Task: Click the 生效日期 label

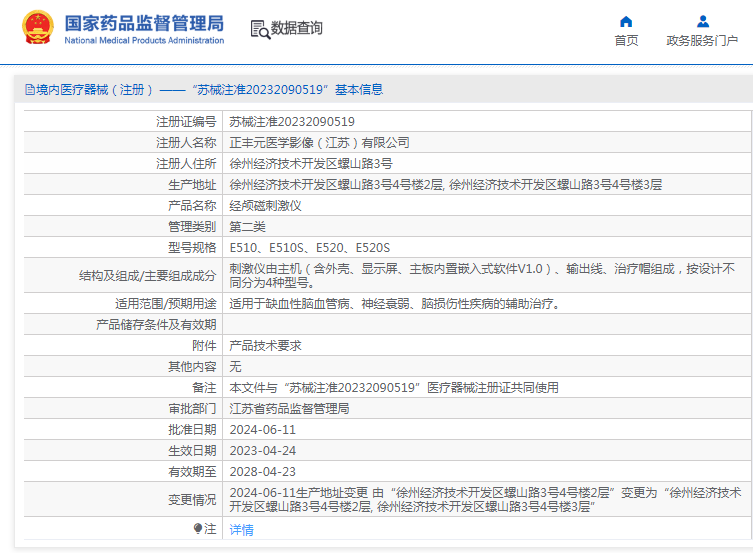Action: pos(192,451)
